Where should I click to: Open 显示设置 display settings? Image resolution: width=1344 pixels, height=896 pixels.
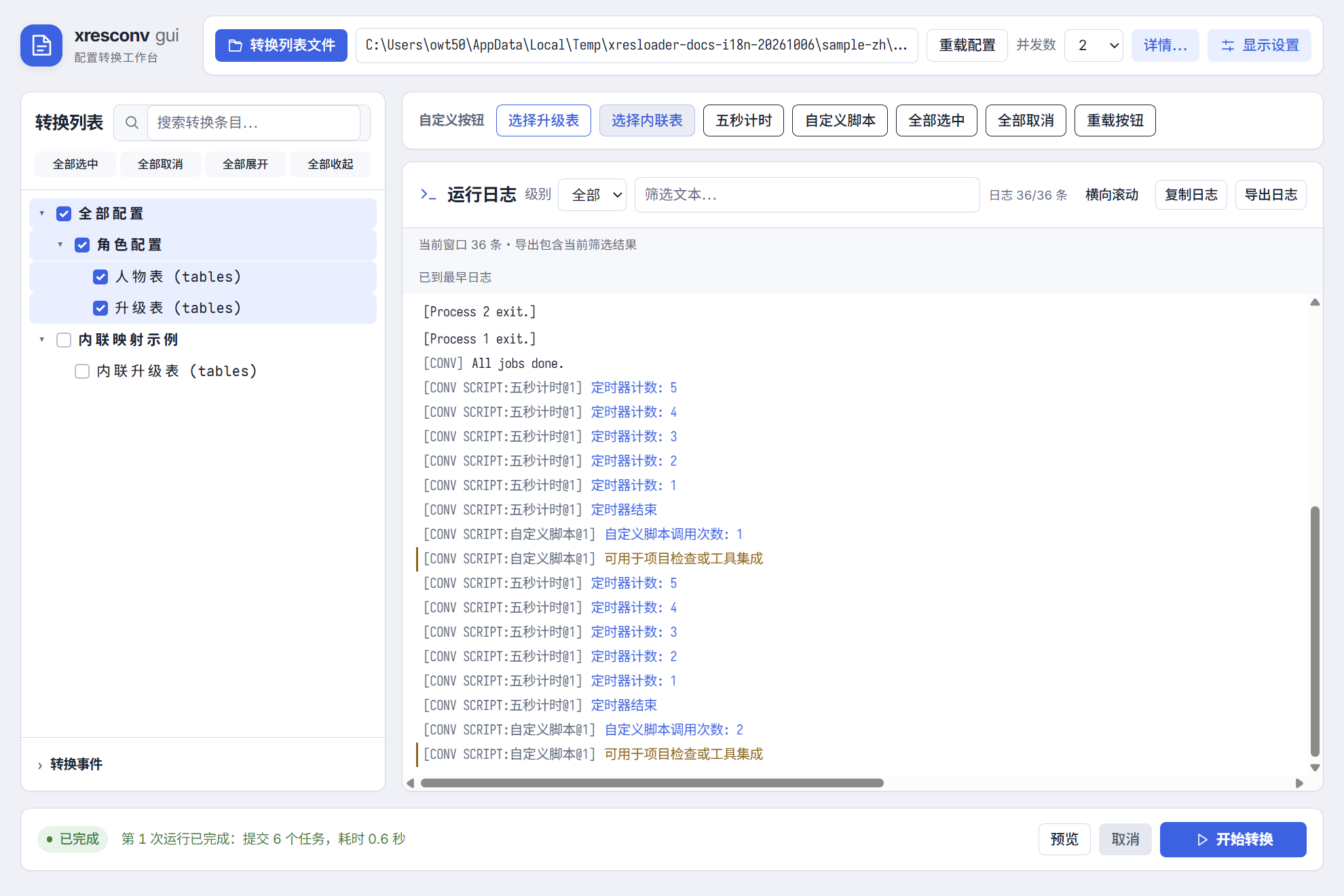pos(1259,45)
